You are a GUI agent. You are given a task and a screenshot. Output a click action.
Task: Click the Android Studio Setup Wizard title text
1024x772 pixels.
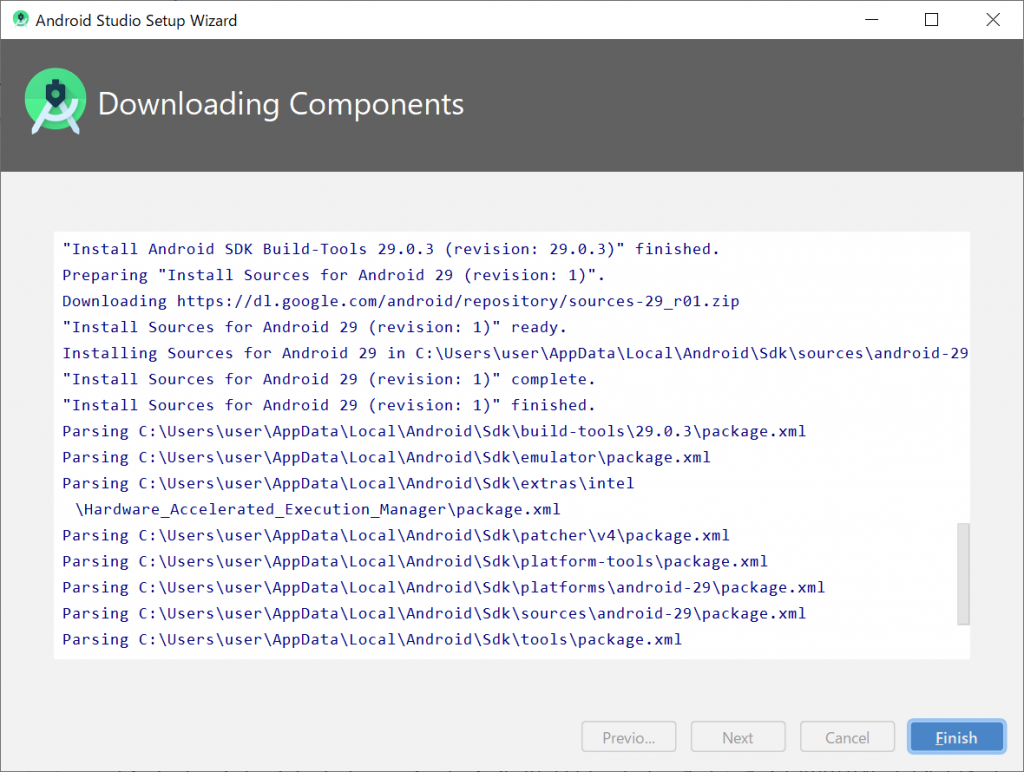(x=137, y=20)
